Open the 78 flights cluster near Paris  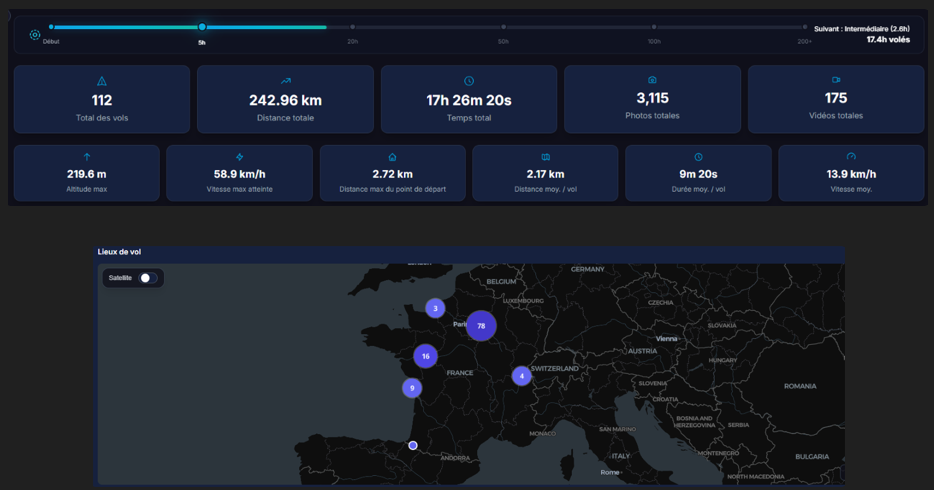[x=481, y=326]
